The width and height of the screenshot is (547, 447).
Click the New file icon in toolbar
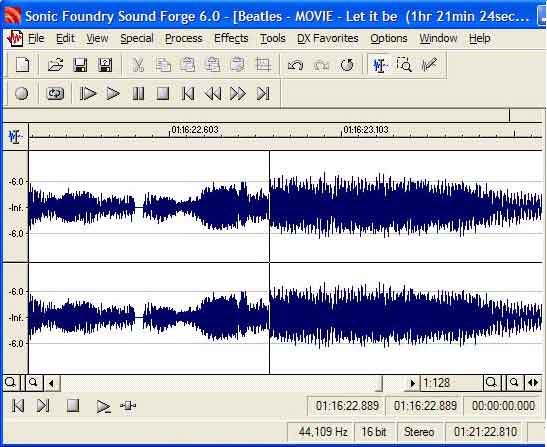[x=23, y=65]
